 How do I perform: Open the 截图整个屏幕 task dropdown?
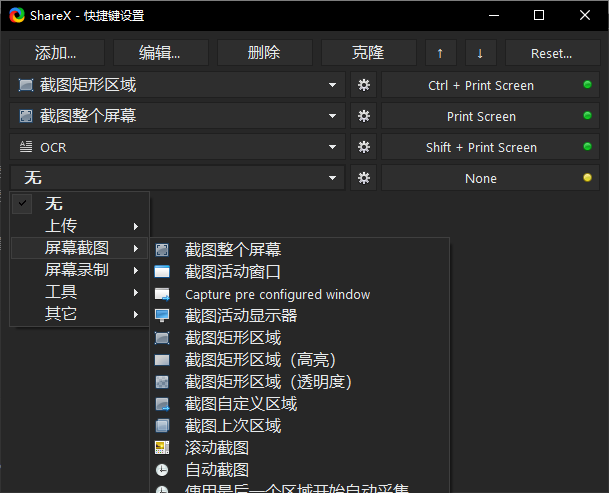tap(177, 116)
